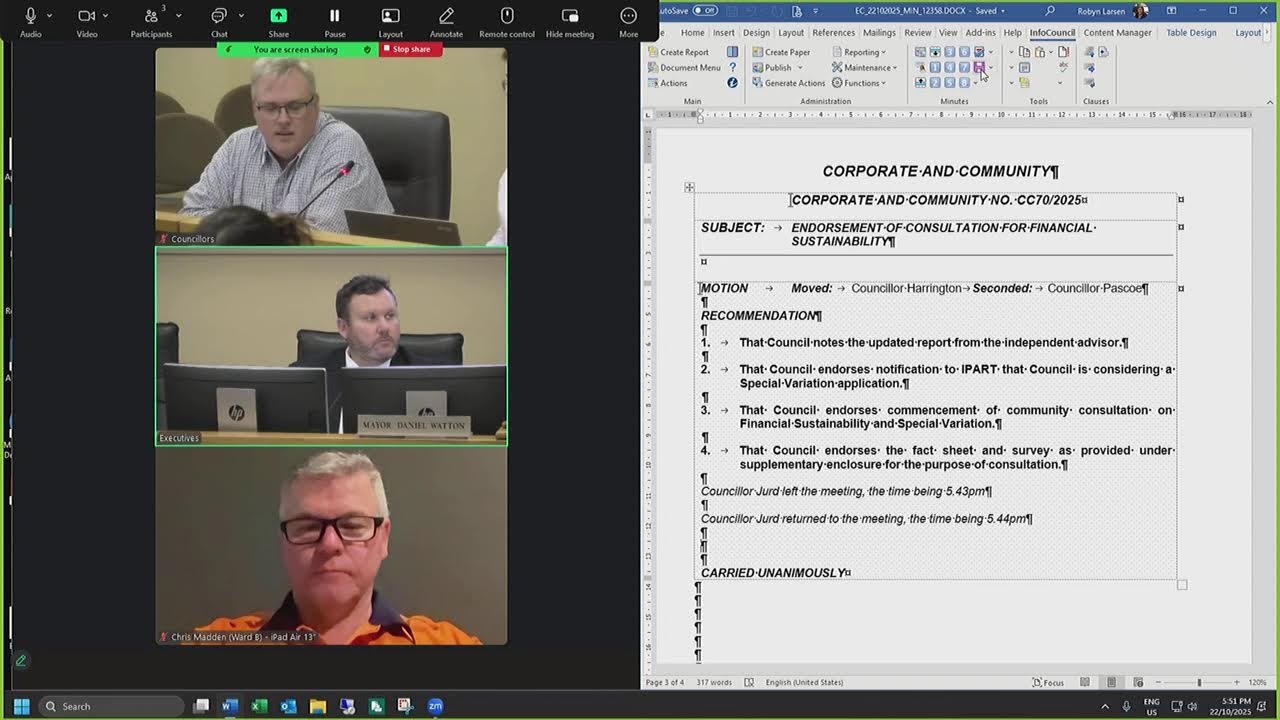The width and height of the screenshot is (1280, 720).
Task: Click the 317 words count
Action: tap(715, 682)
